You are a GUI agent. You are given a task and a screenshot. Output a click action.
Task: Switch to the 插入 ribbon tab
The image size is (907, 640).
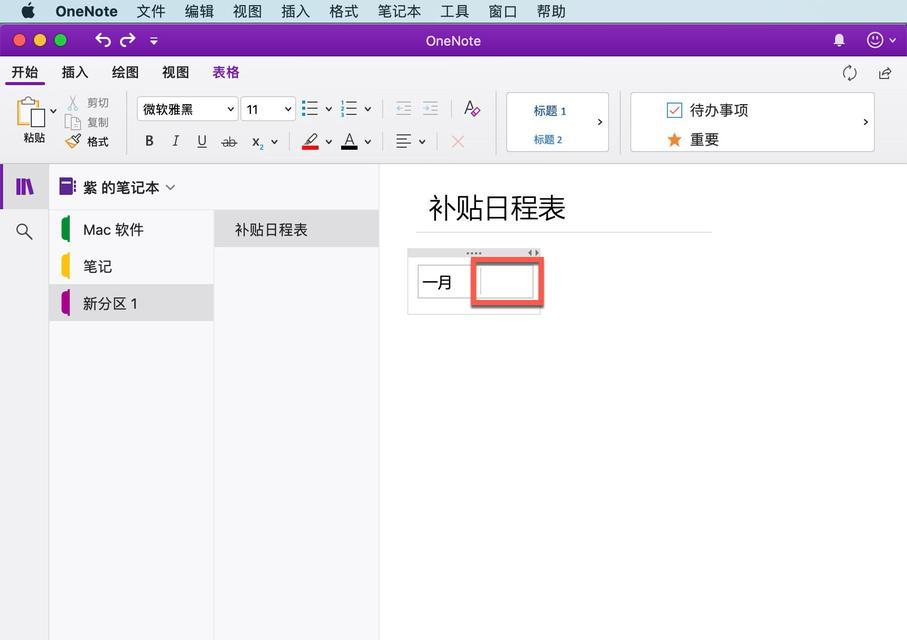click(x=75, y=72)
